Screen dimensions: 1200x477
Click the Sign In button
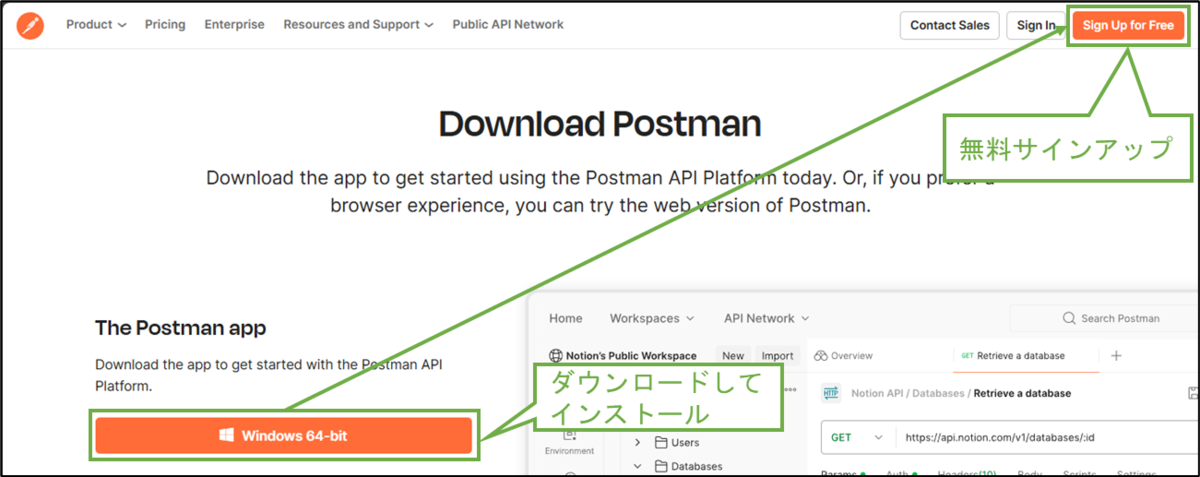point(1036,26)
